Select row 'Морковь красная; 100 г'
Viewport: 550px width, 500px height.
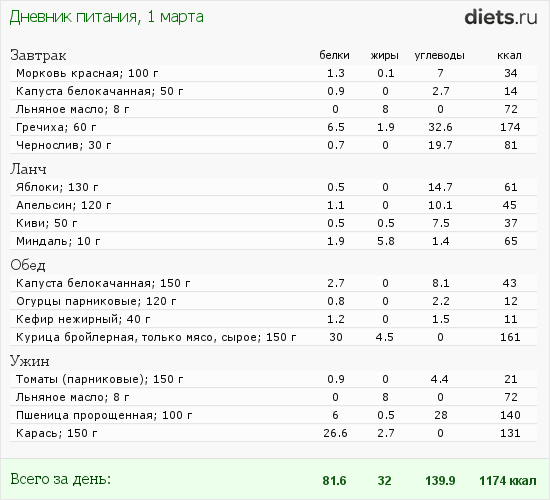pyautogui.click(x=273, y=73)
